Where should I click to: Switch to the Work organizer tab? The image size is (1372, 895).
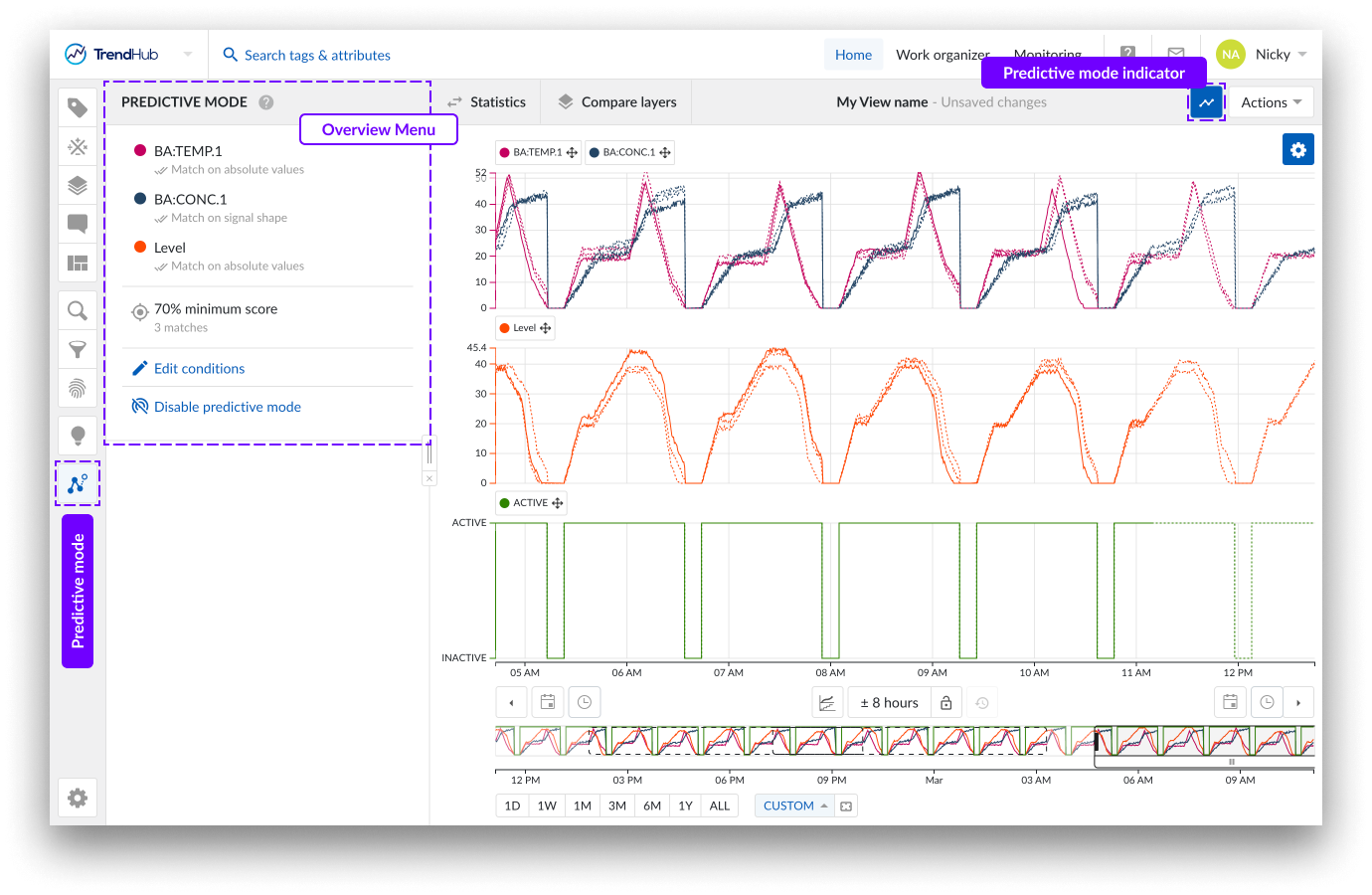pos(942,55)
